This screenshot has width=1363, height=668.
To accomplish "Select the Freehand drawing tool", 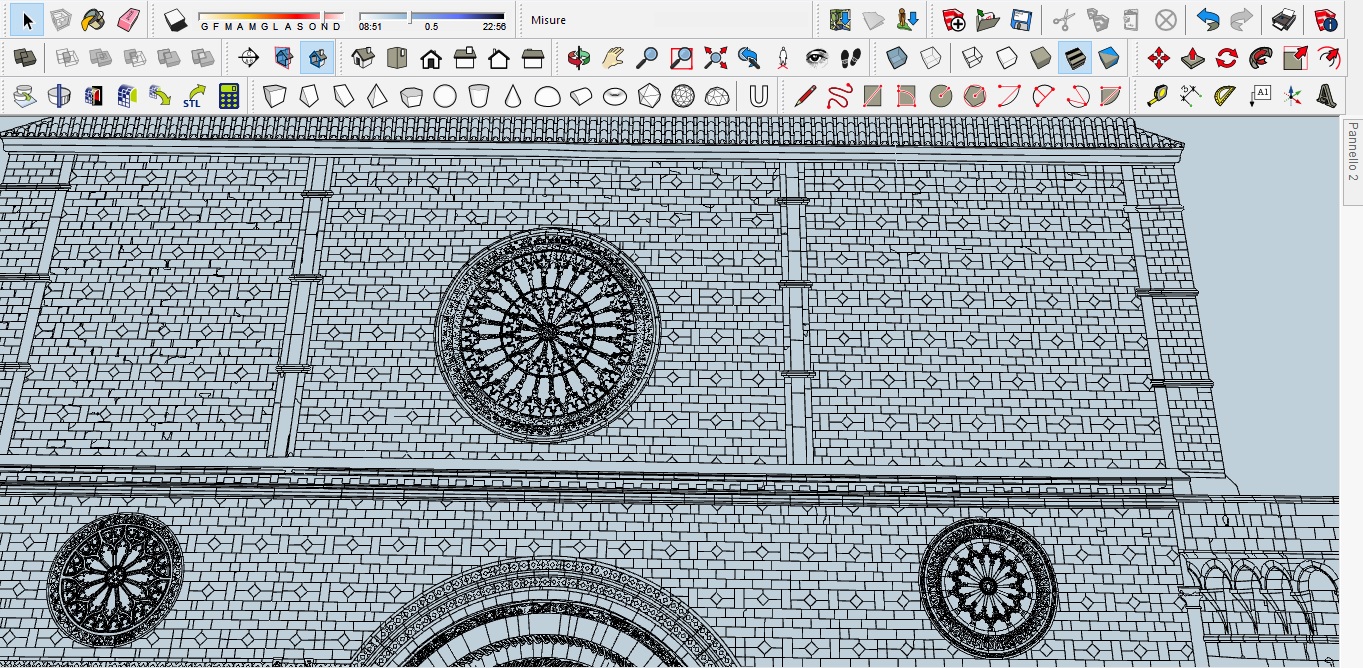I will click(x=839, y=96).
